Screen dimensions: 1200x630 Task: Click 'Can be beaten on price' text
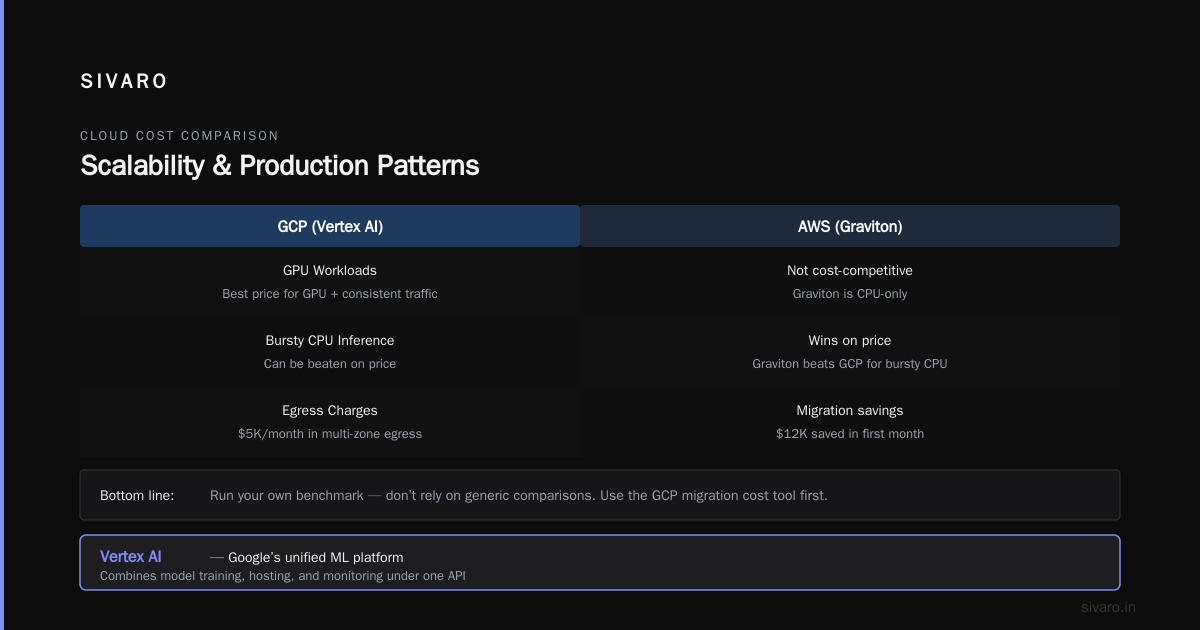(330, 364)
